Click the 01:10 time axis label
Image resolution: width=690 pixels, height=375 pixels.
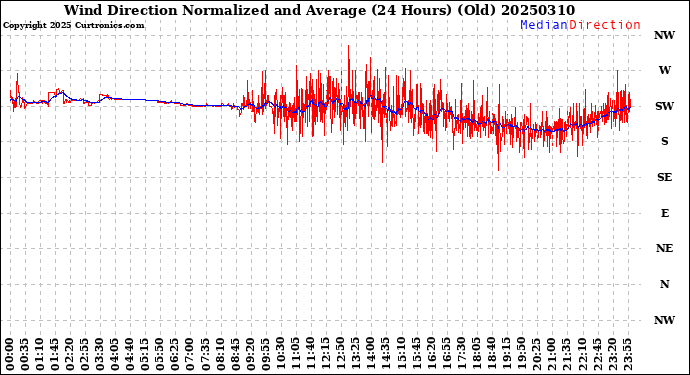pos(40,354)
